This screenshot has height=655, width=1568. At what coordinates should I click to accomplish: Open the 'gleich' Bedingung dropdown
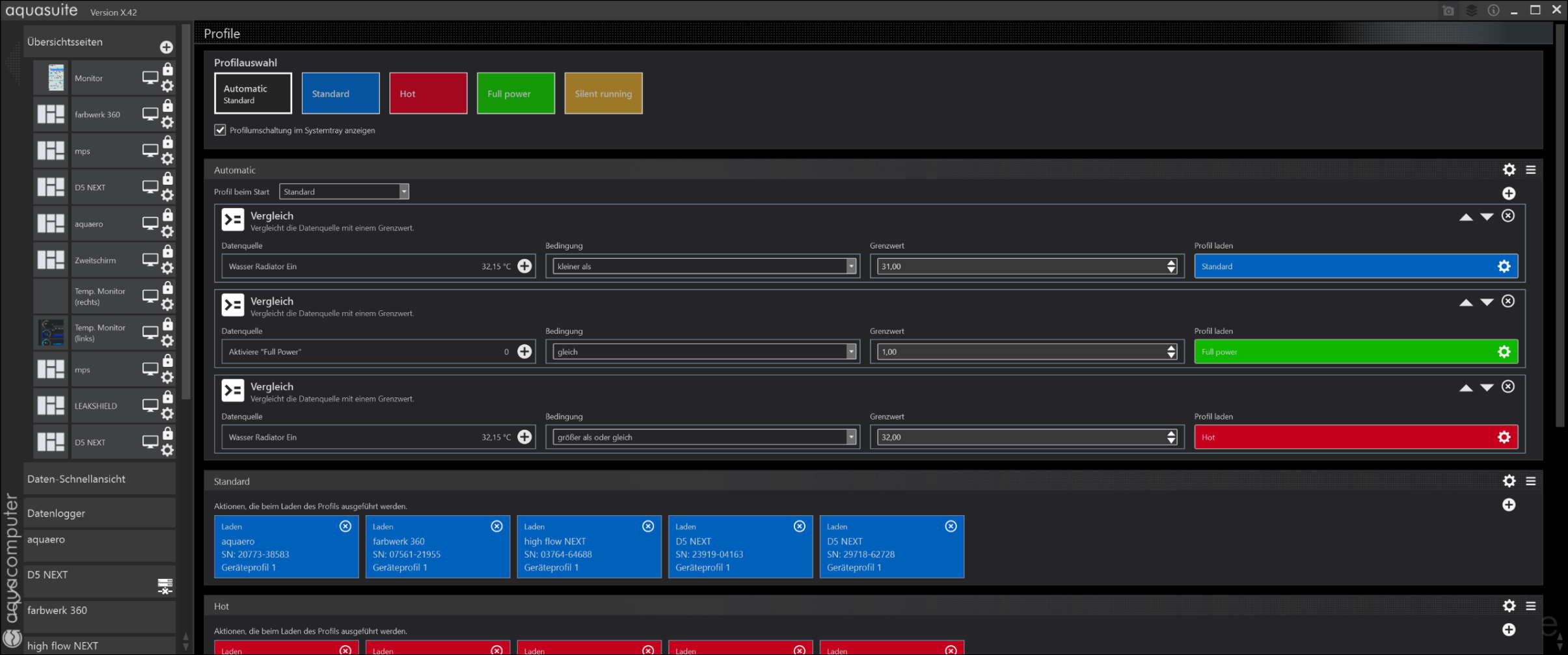pos(704,352)
